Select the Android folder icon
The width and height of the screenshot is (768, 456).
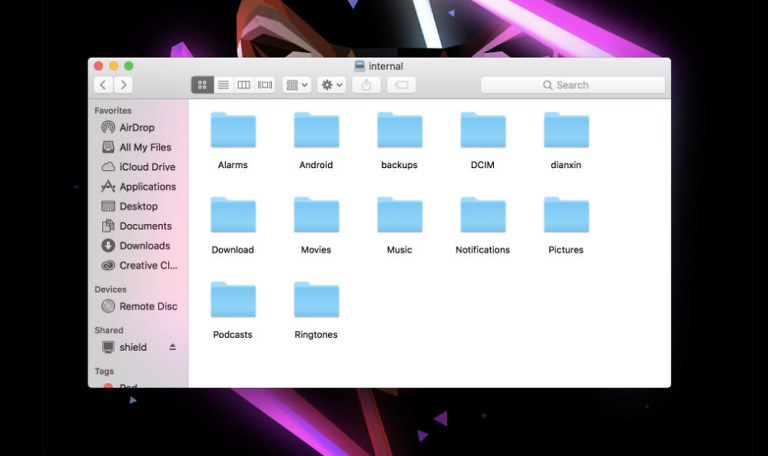[x=316, y=131]
